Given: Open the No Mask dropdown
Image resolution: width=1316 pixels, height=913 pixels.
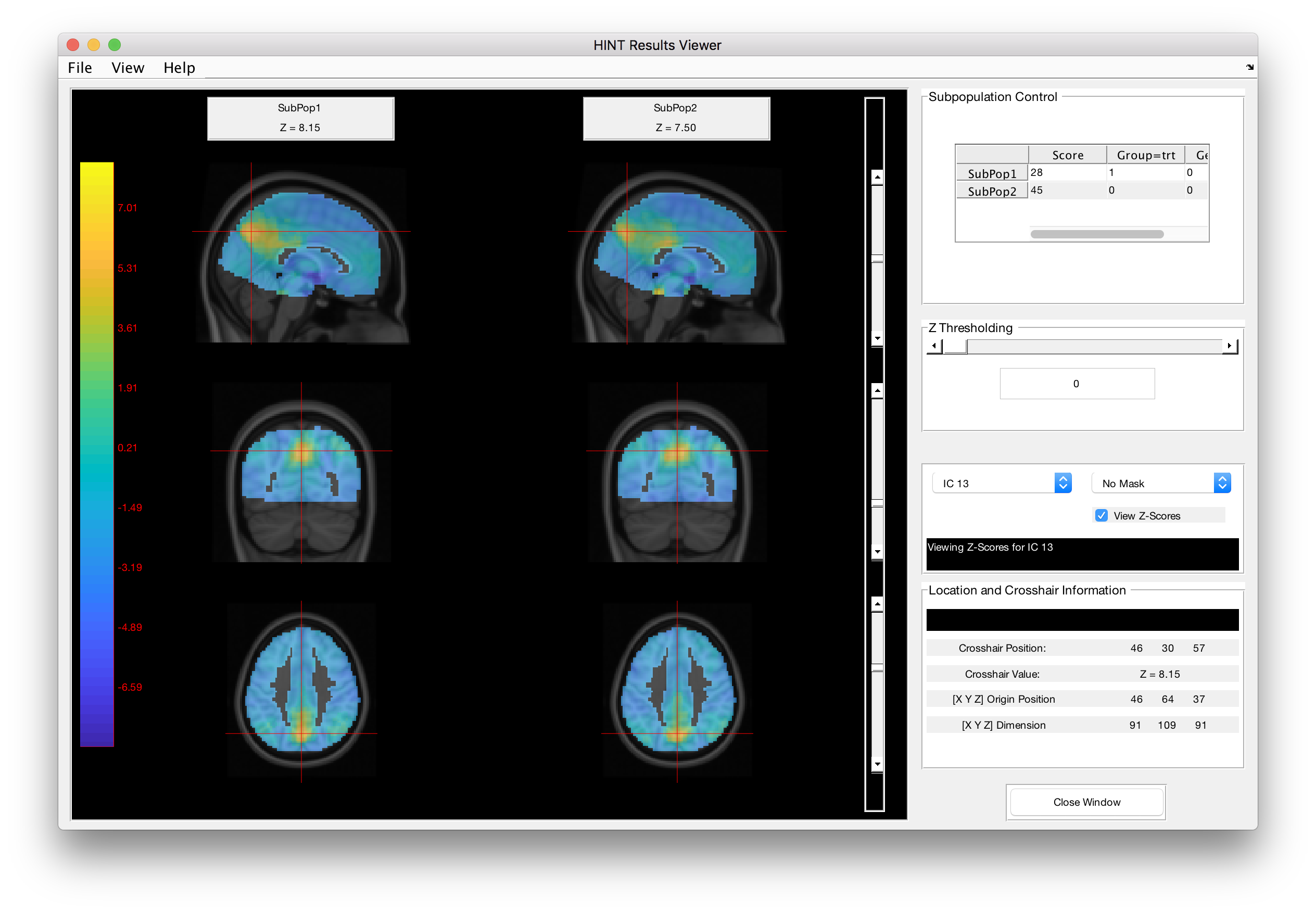Looking at the screenshot, I should pyautogui.click(x=1161, y=484).
